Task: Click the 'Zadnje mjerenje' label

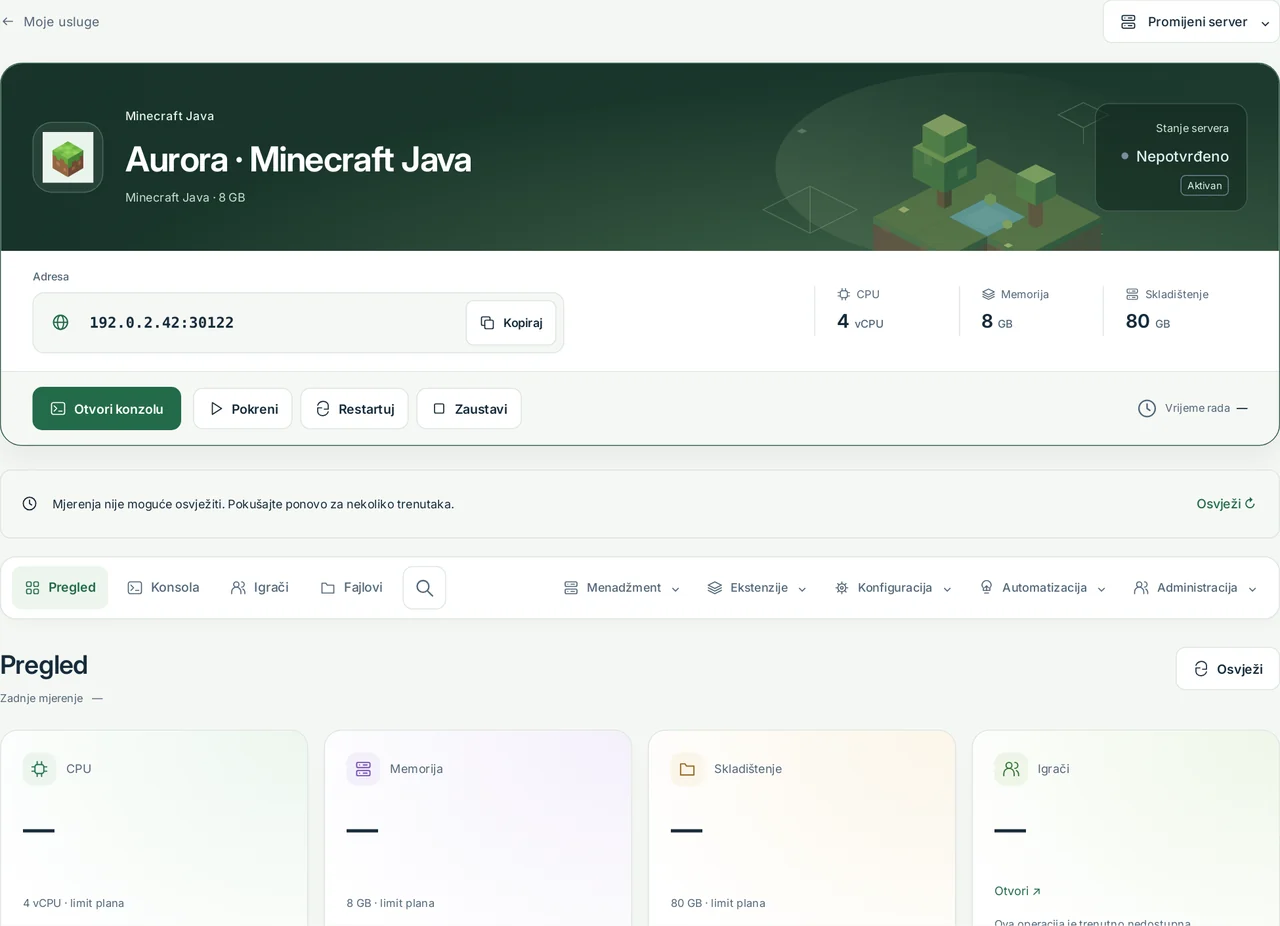Action: click(x=41, y=698)
